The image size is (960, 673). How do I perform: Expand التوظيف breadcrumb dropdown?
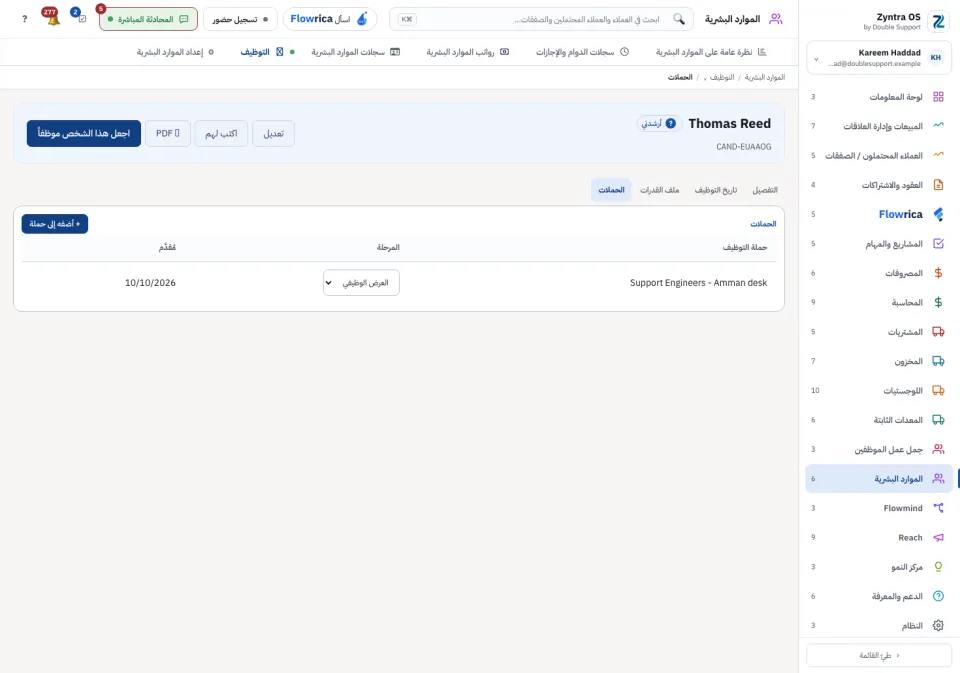coord(705,78)
